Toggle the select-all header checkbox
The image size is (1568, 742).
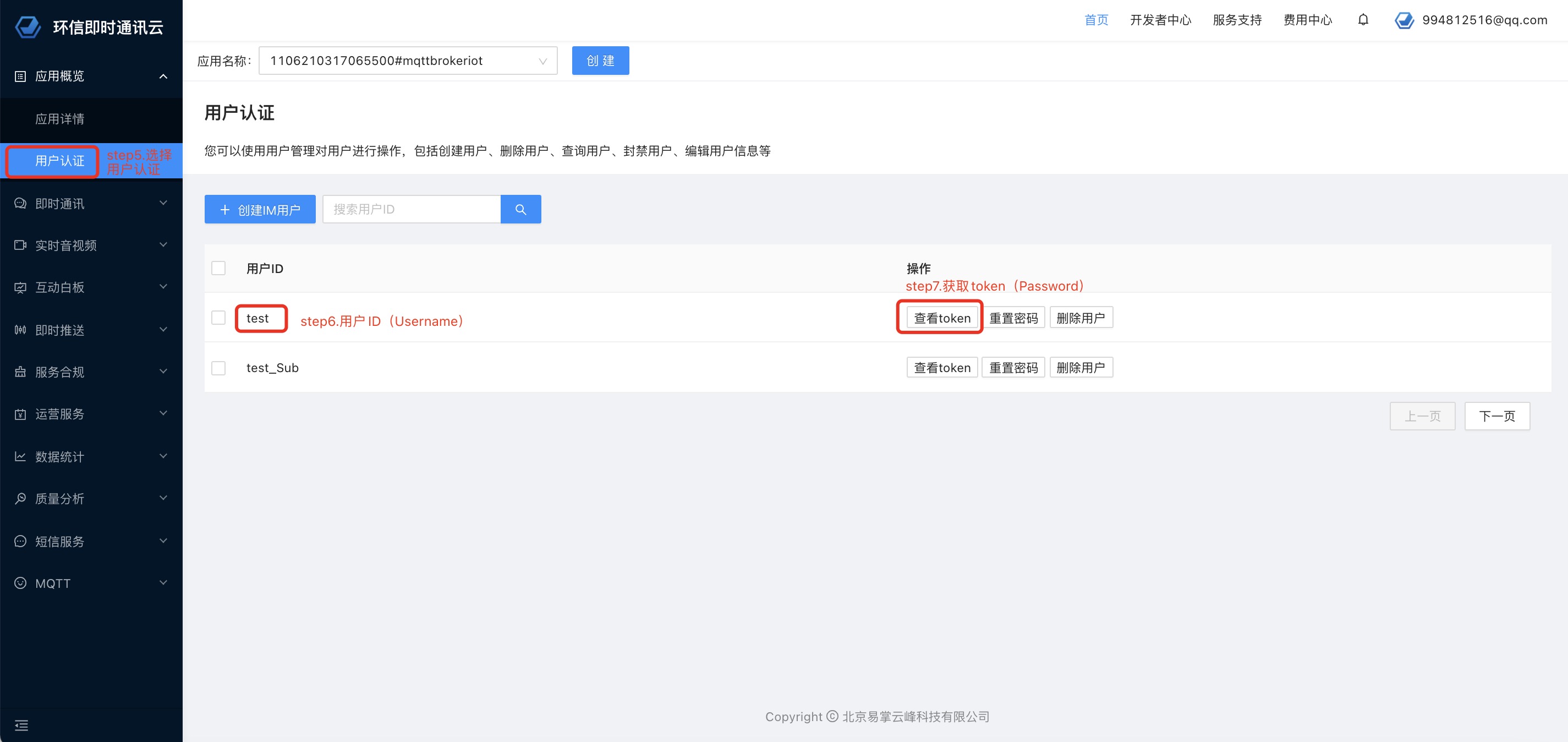click(218, 268)
